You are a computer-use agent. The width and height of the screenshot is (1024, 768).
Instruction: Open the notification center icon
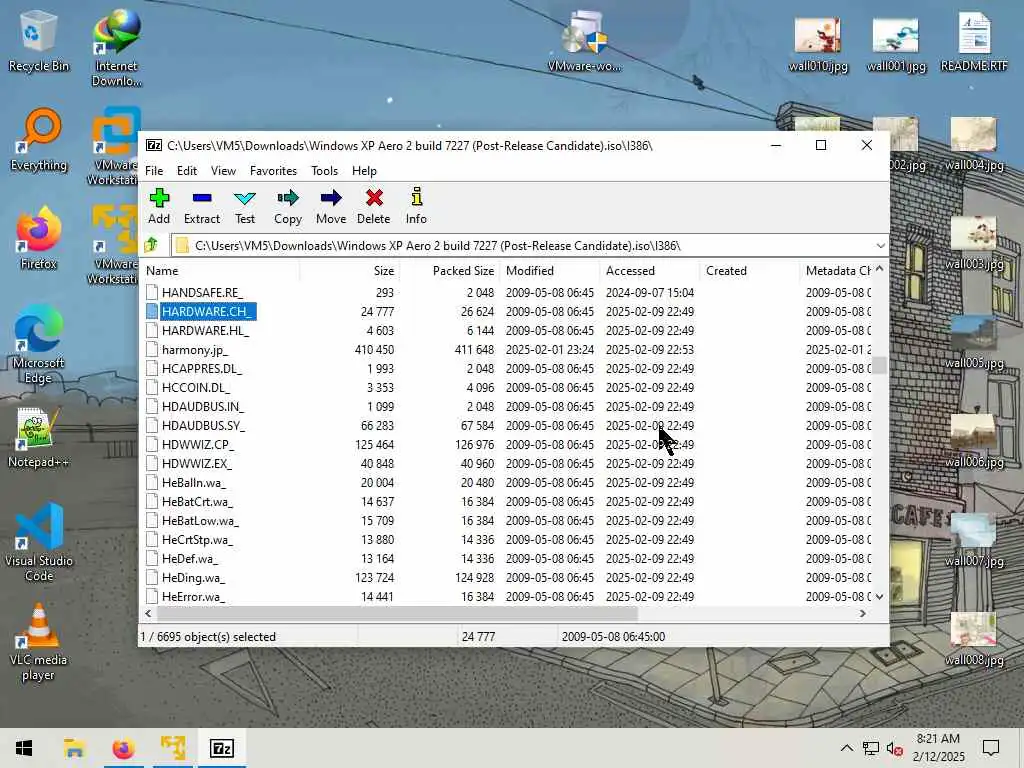tap(991, 748)
